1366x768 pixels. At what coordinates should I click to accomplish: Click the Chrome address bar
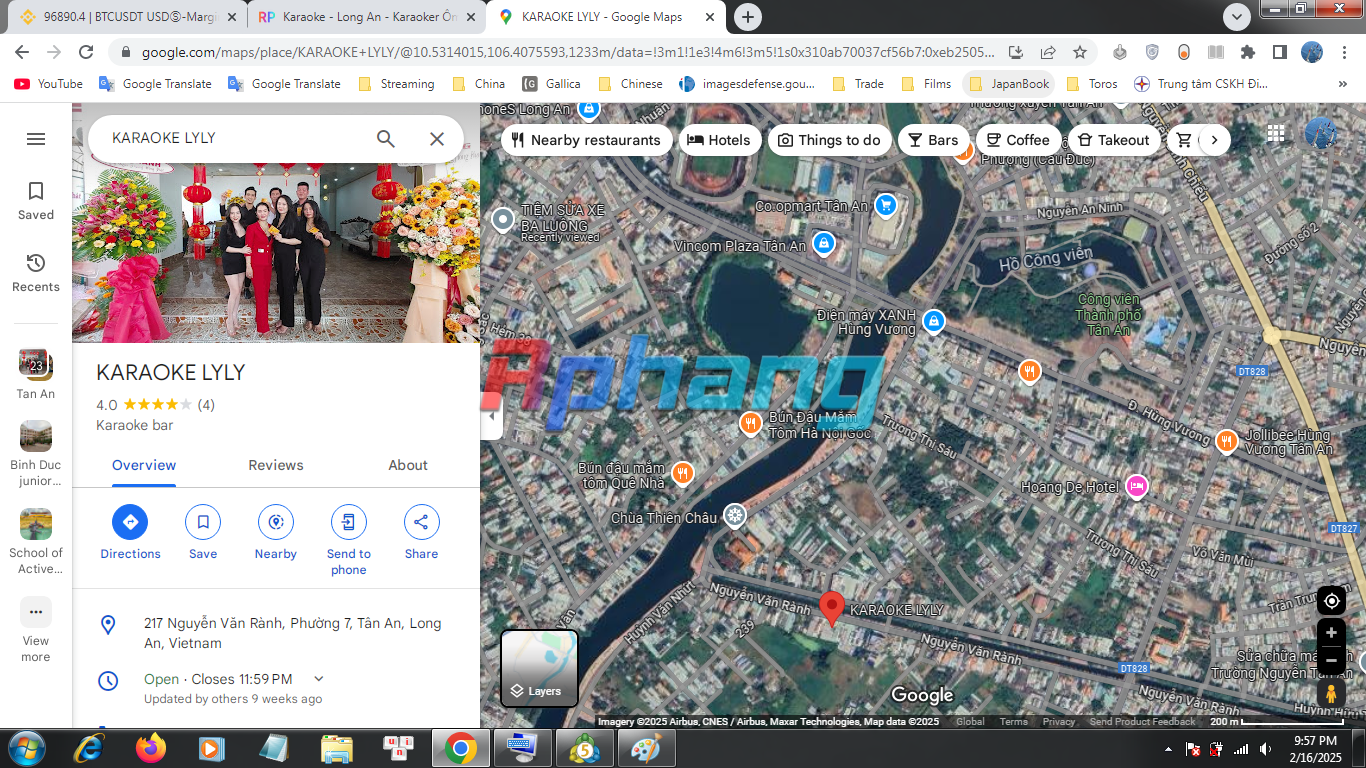click(x=568, y=52)
